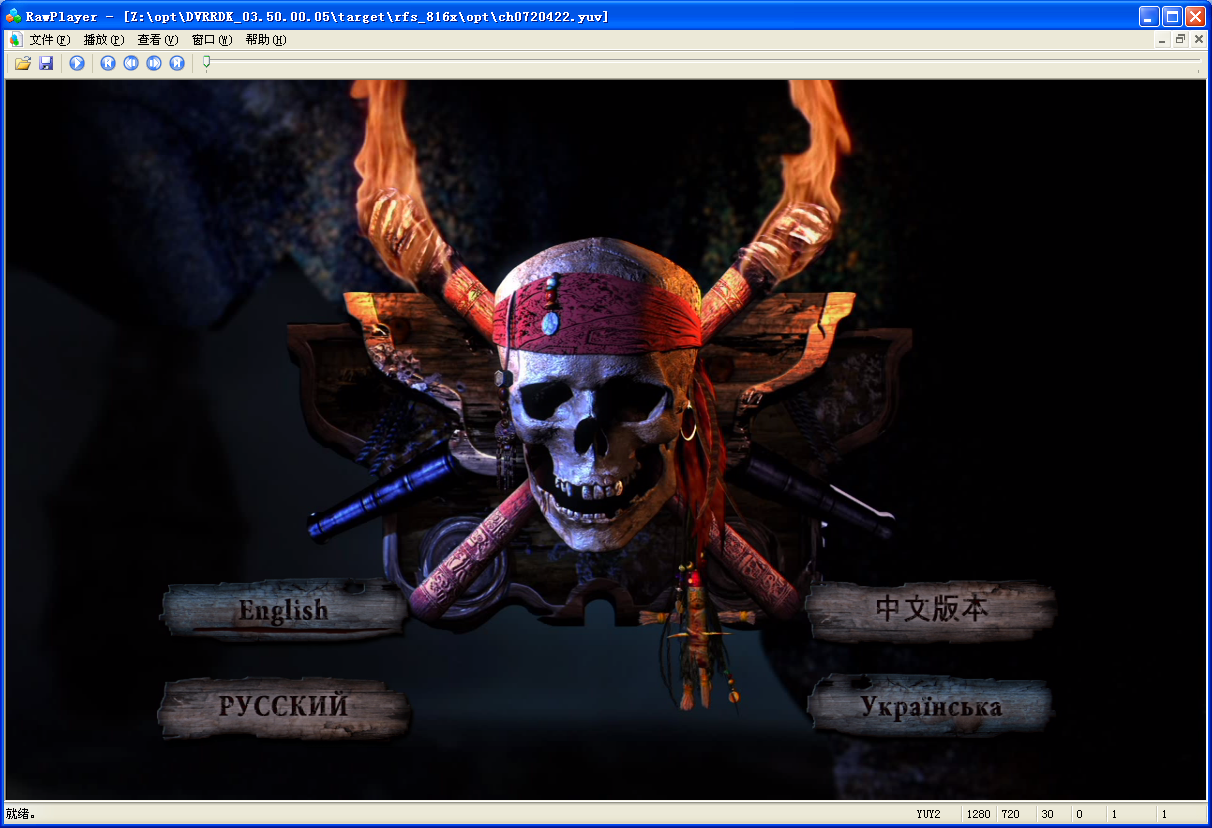Open the 窗口(W) menu
This screenshot has height=828, width=1212.
(x=212, y=40)
